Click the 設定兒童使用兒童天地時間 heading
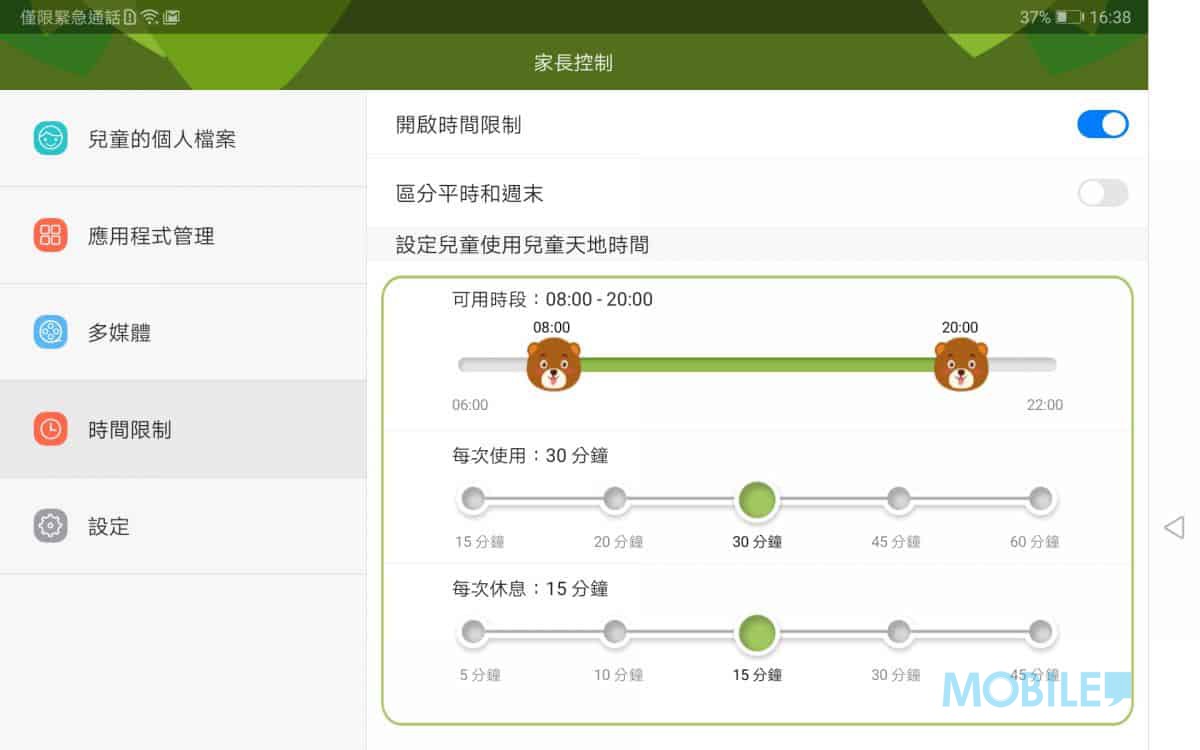 coord(522,244)
